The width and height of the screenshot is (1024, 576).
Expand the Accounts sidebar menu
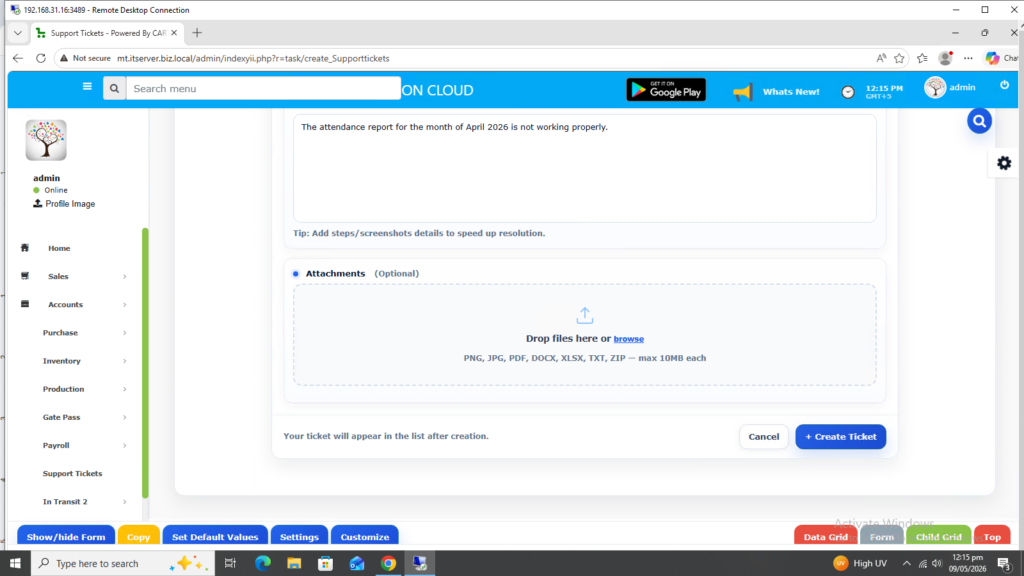coord(73,304)
